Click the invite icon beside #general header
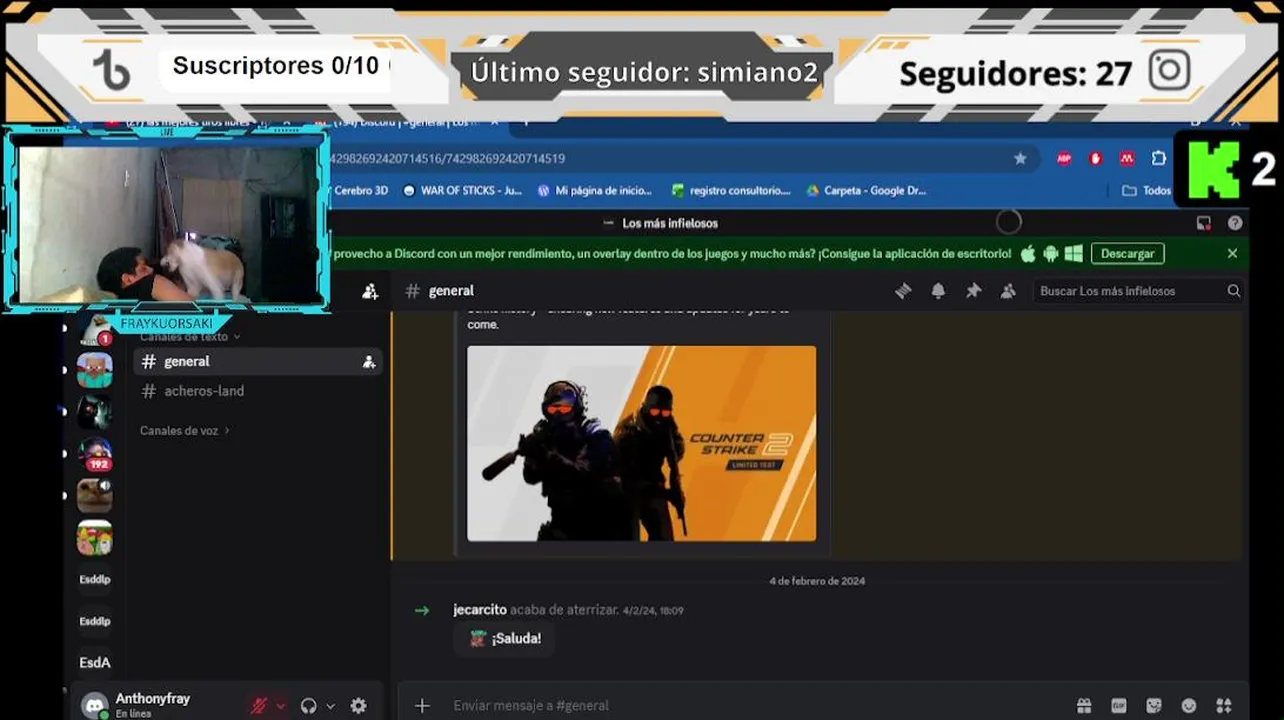 [x=370, y=291]
